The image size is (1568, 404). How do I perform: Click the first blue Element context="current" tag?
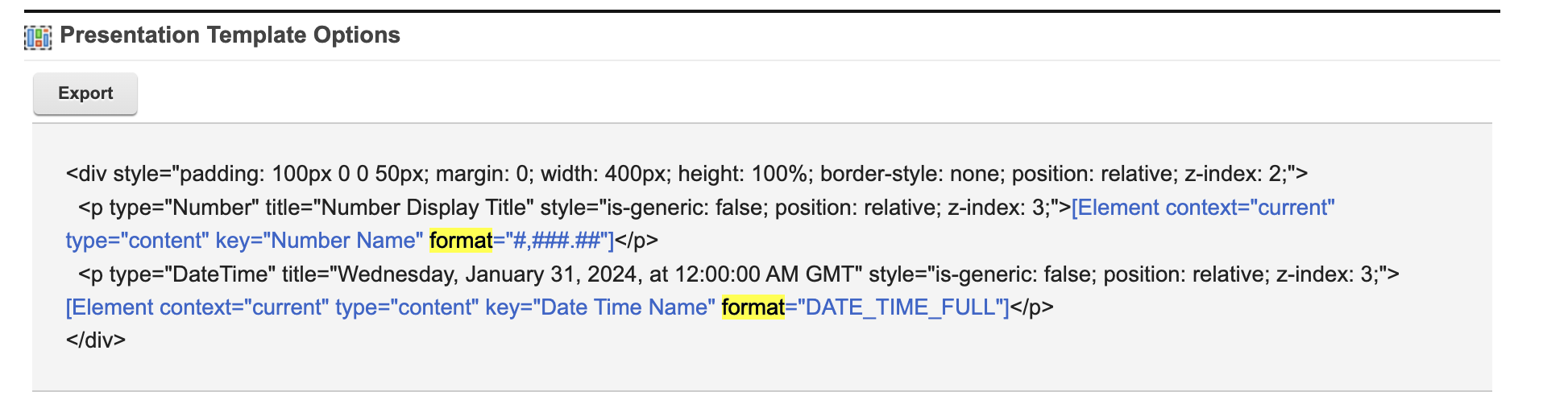tap(1203, 208)
